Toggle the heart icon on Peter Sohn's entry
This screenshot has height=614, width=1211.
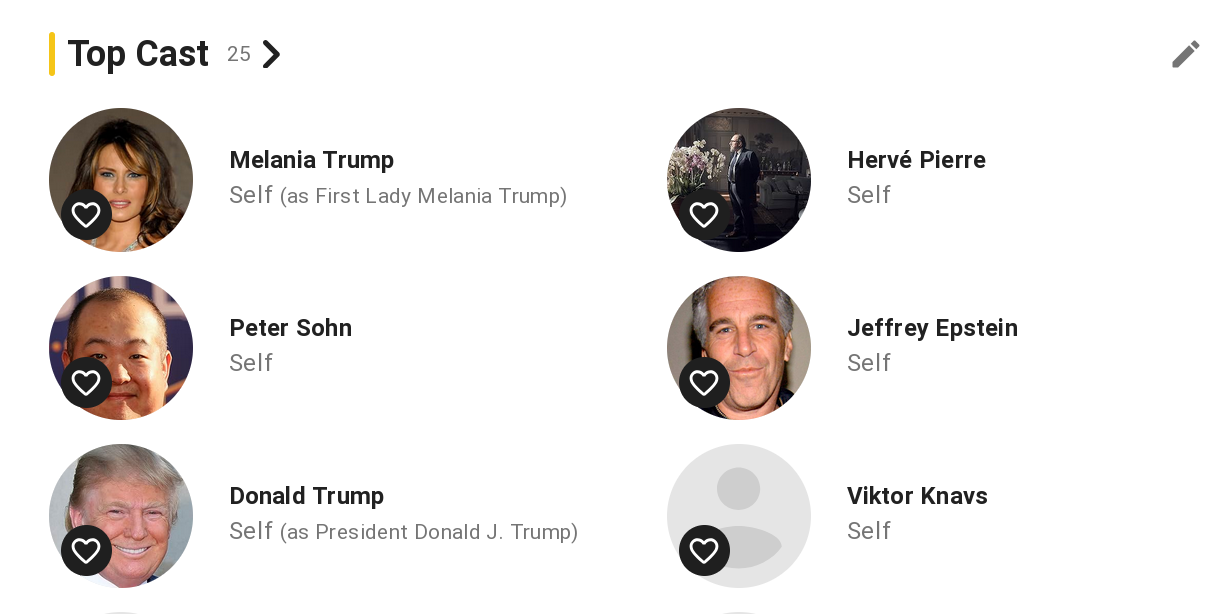86,382
